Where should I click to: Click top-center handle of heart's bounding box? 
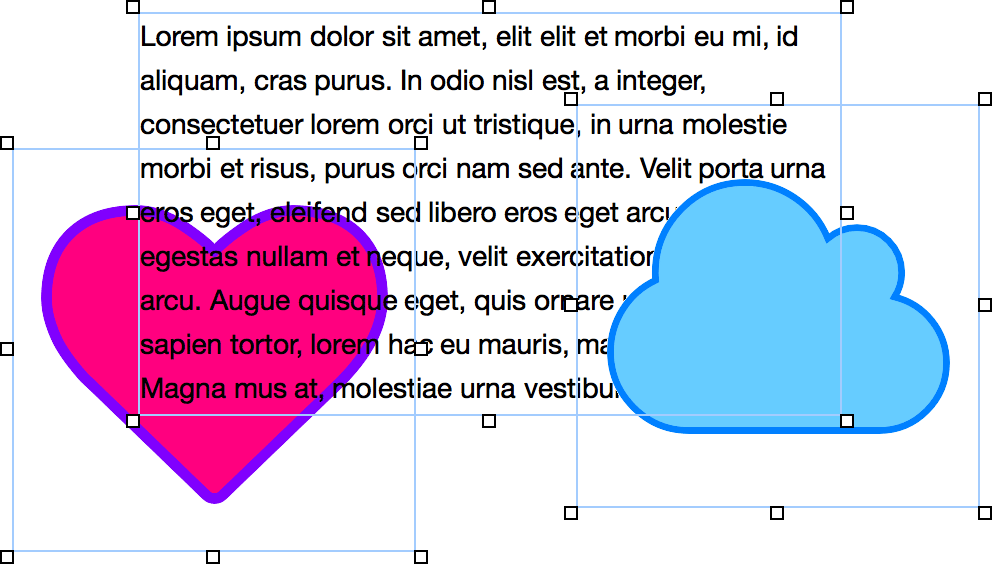[x=213, y=143]
